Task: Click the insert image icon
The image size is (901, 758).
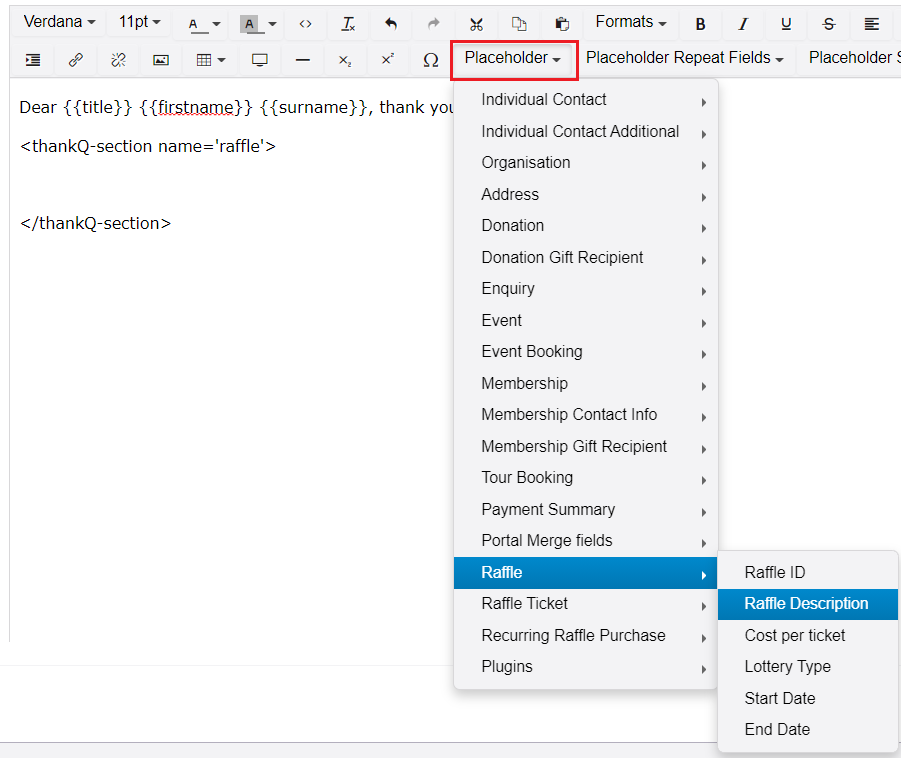Action: [161, 60]
